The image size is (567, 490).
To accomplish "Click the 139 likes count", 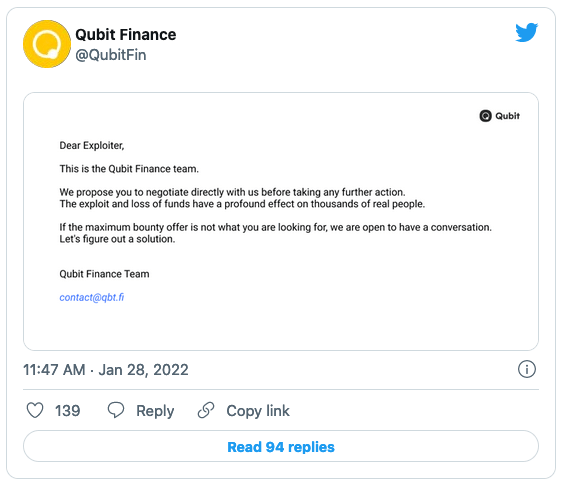I will [68, 411].
